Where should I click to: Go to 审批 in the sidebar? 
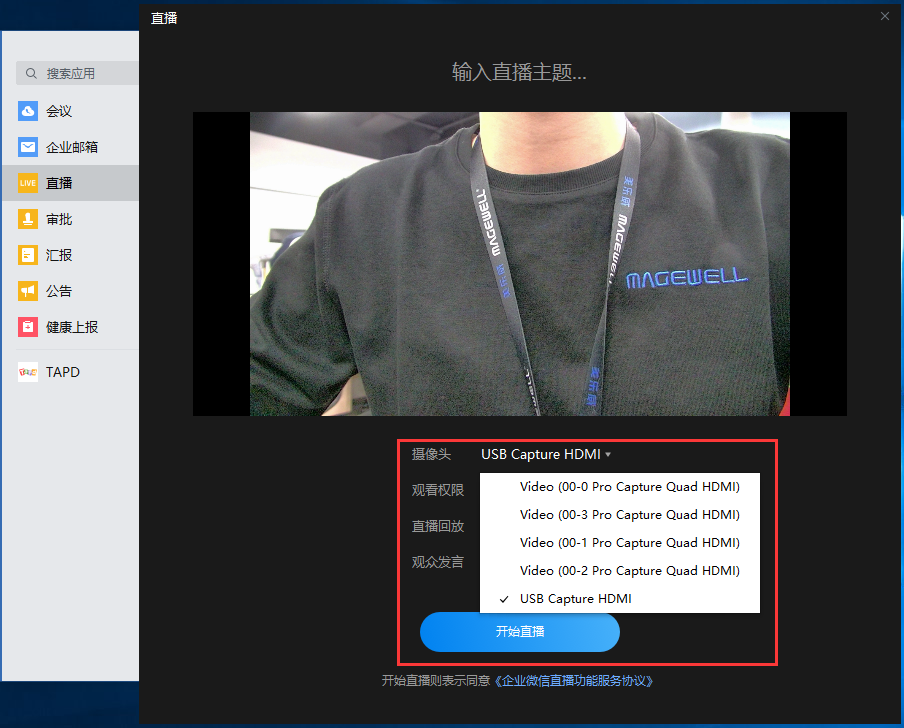point(70,219)
